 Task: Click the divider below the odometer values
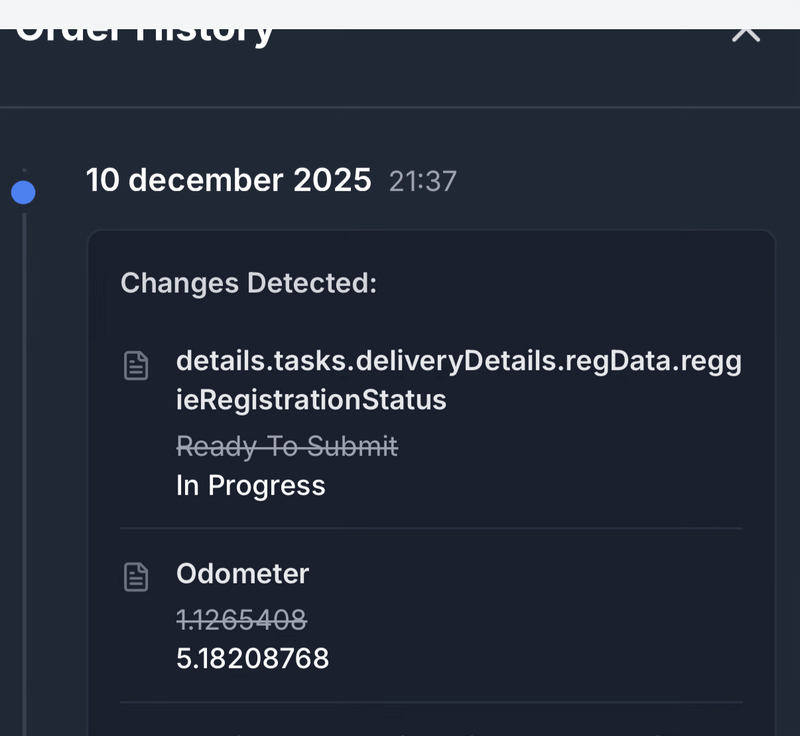430,702
